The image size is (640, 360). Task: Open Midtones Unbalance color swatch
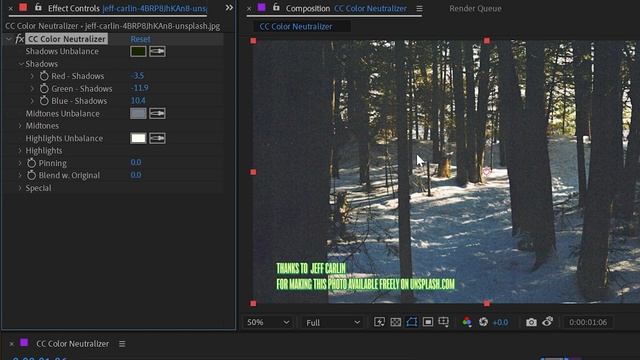tap(138, 113)
